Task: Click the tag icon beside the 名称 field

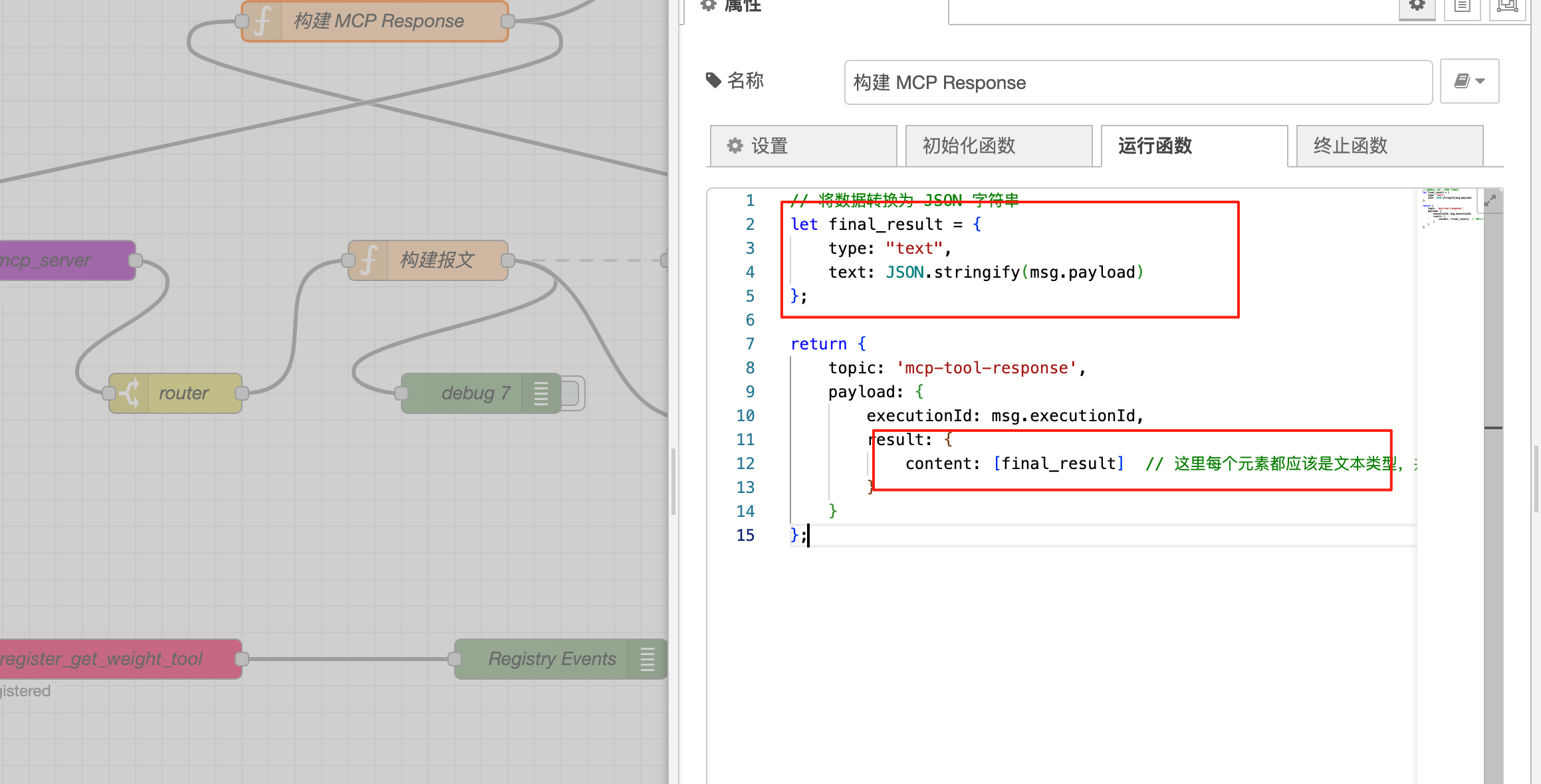Action: [x=713, y=80]
